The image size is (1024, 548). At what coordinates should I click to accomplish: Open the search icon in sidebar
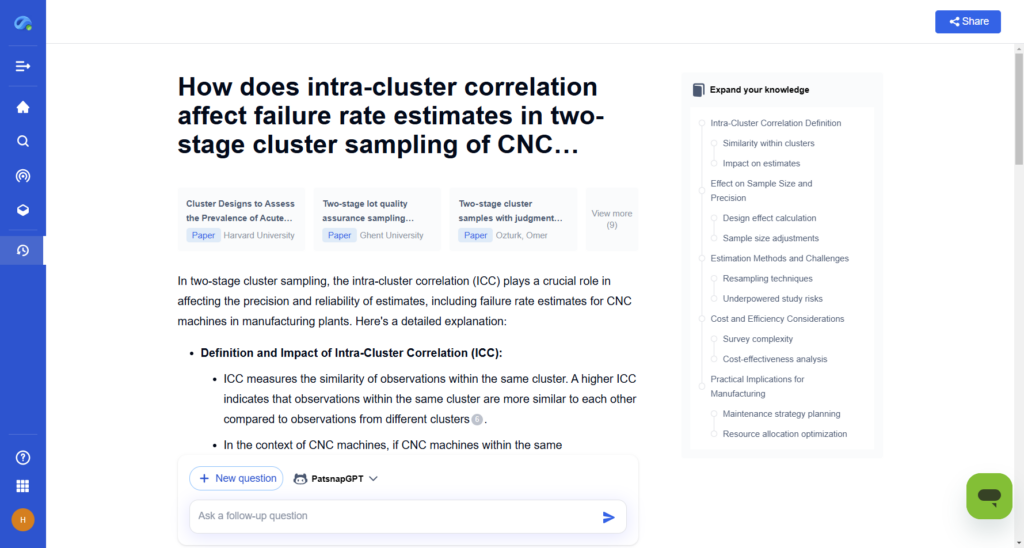click(x=22, y=141)
